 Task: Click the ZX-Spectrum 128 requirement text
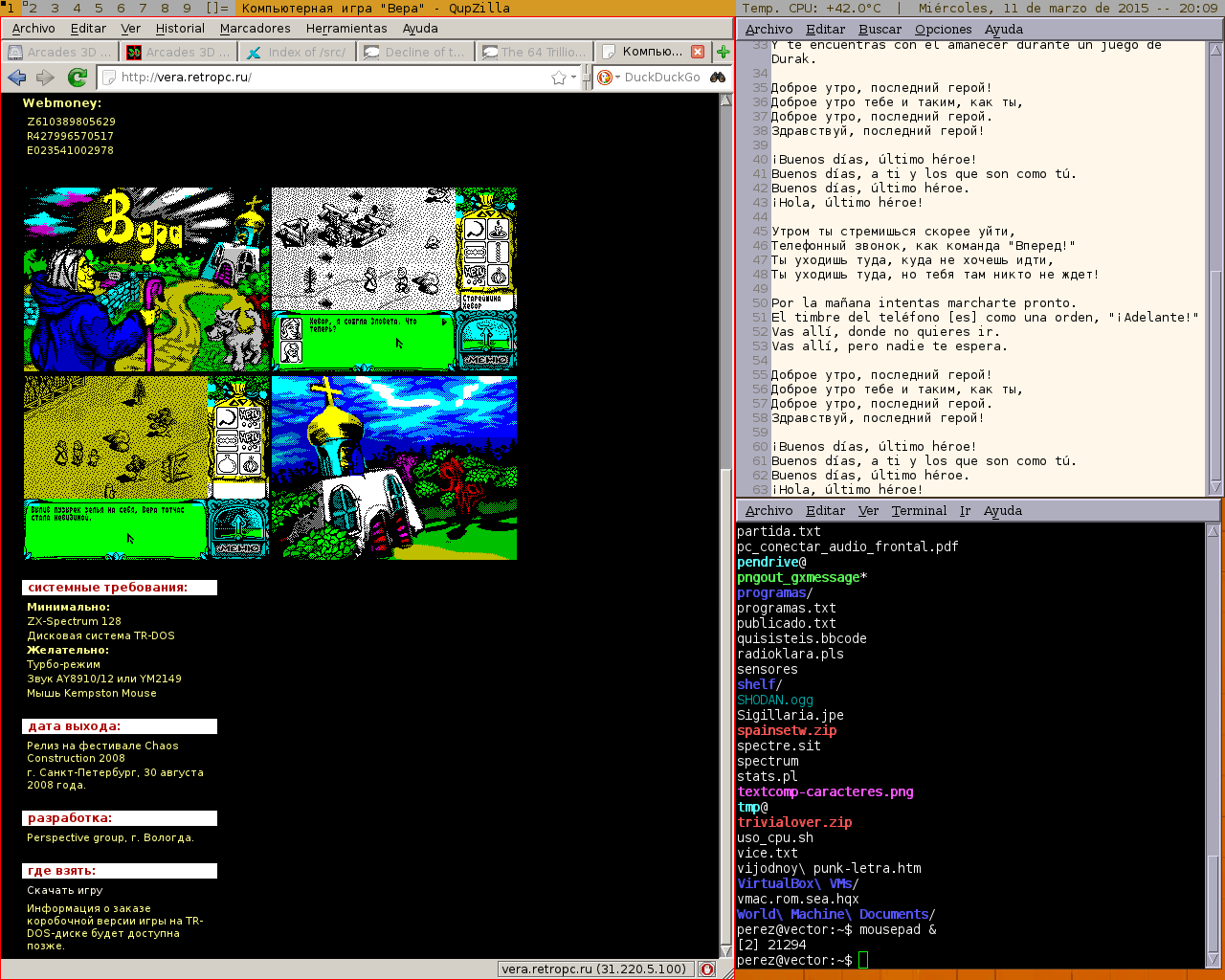point(74,621)
